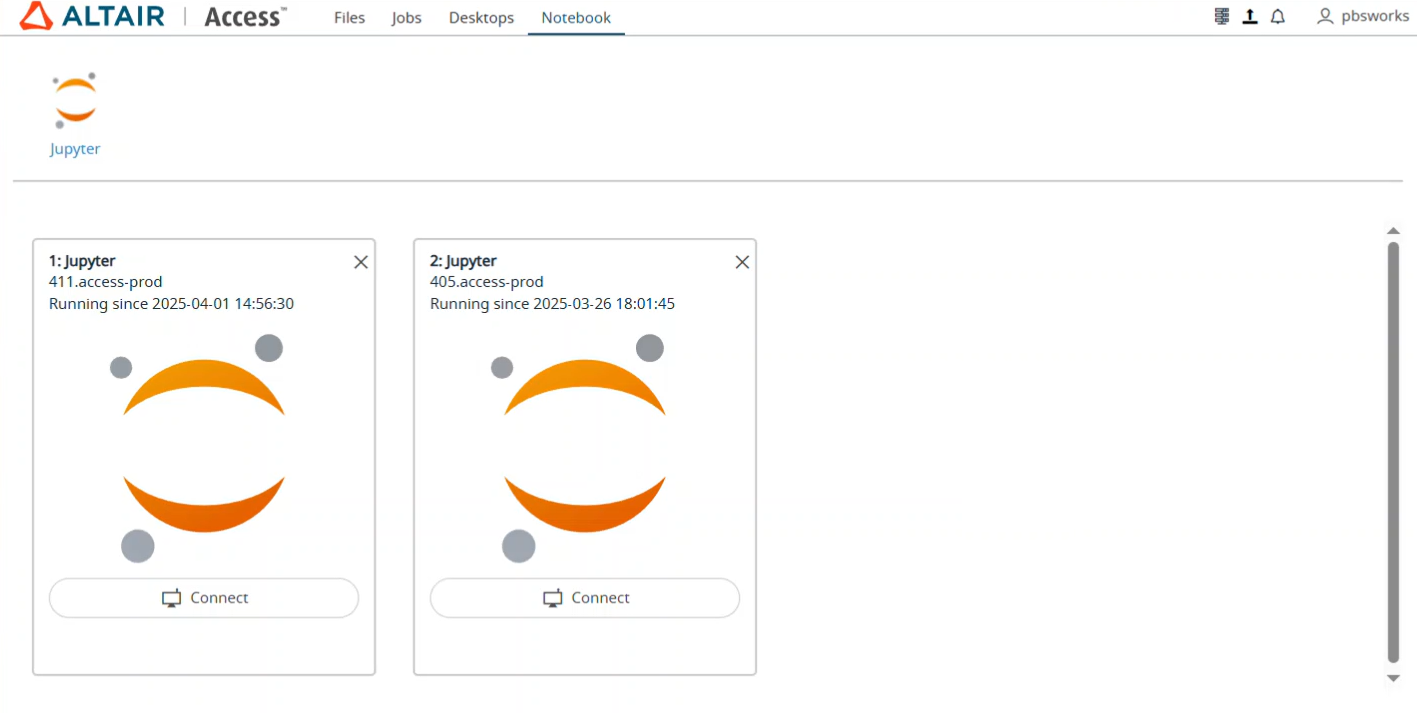Select the '2: Jupyter' card title
1417x713 pixels.
(463, 261)
